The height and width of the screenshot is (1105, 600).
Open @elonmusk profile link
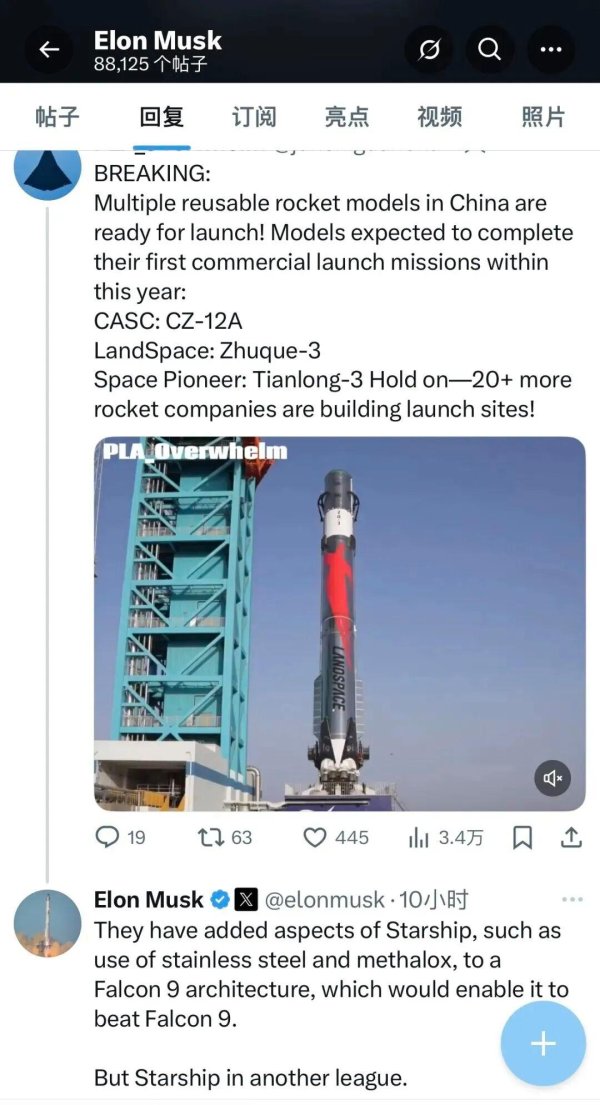click(x=322, y=899)
